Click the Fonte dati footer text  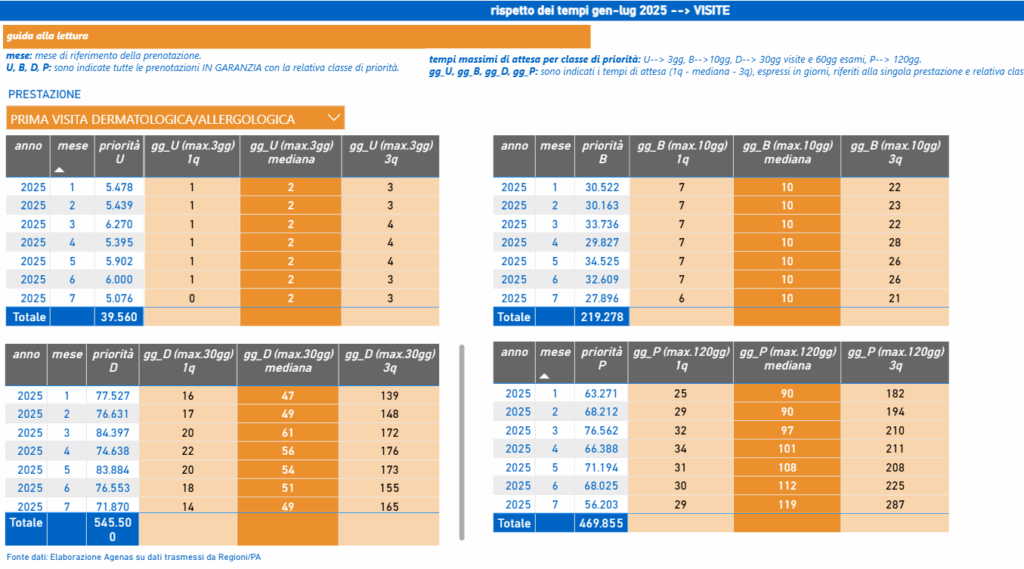(x=133, y=556)
